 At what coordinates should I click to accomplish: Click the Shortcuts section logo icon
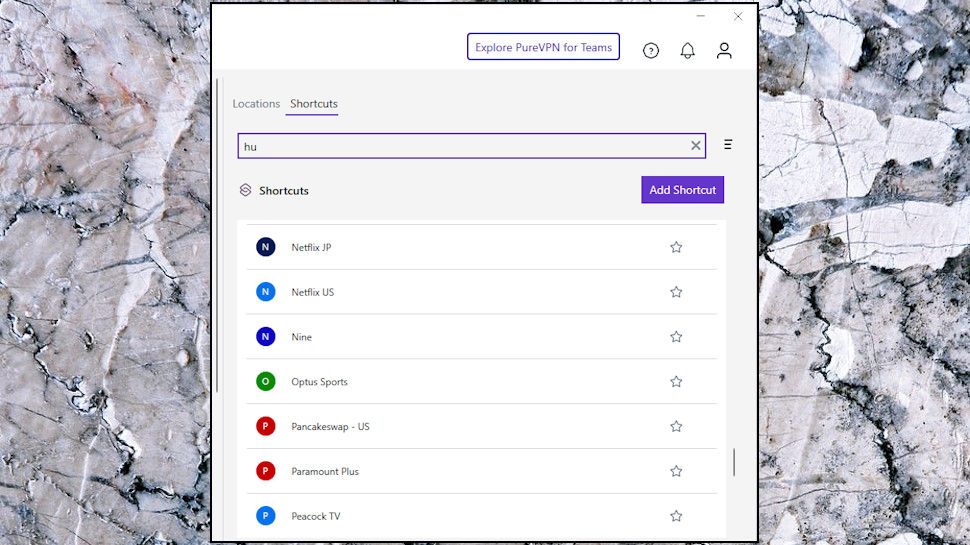click(x=246, y=190)
